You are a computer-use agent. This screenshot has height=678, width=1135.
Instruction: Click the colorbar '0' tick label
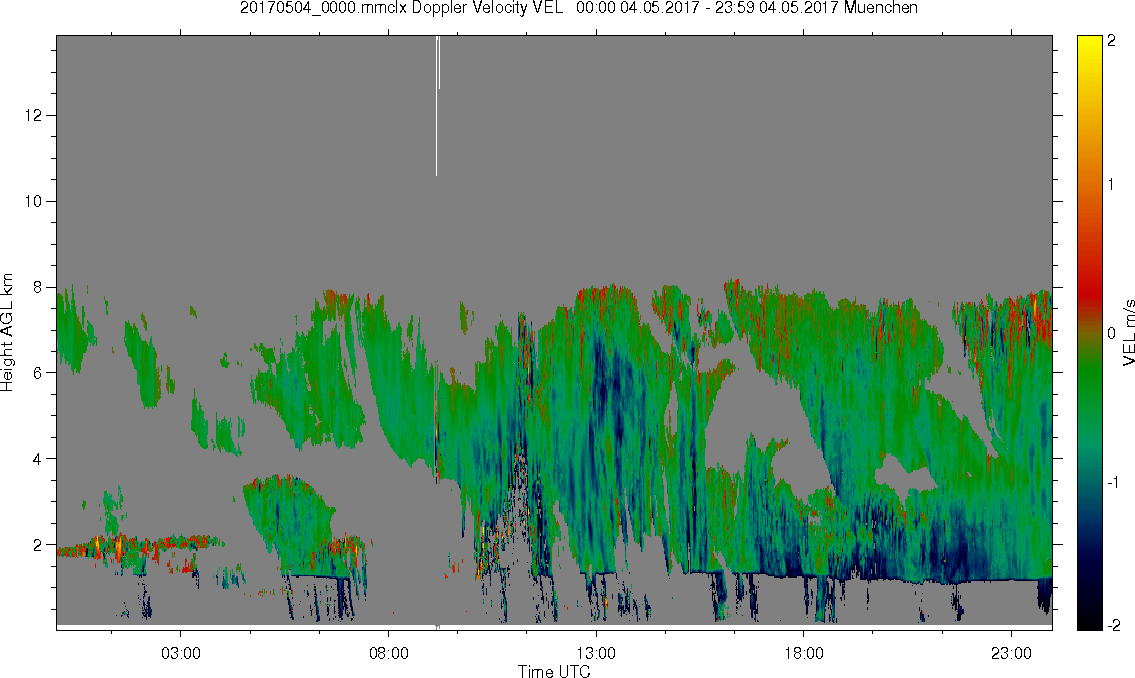(1111, 333)
